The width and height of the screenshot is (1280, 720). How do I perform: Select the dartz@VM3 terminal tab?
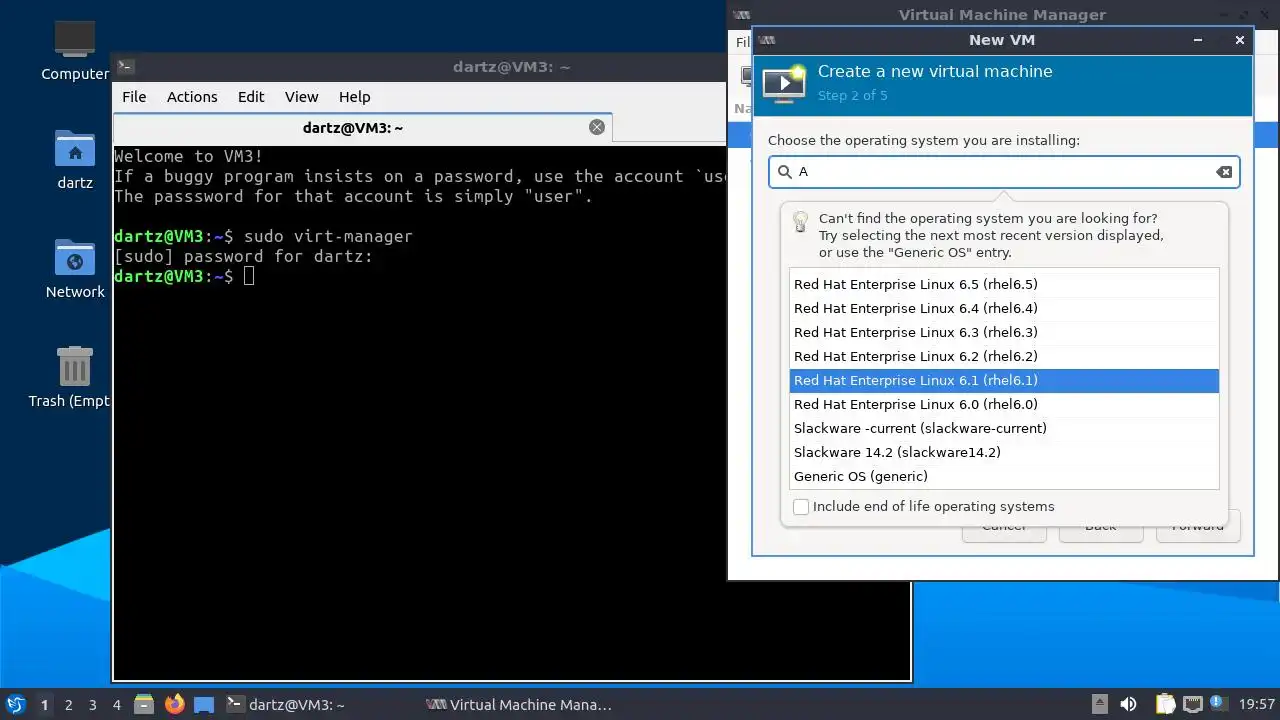coord(353,128)
